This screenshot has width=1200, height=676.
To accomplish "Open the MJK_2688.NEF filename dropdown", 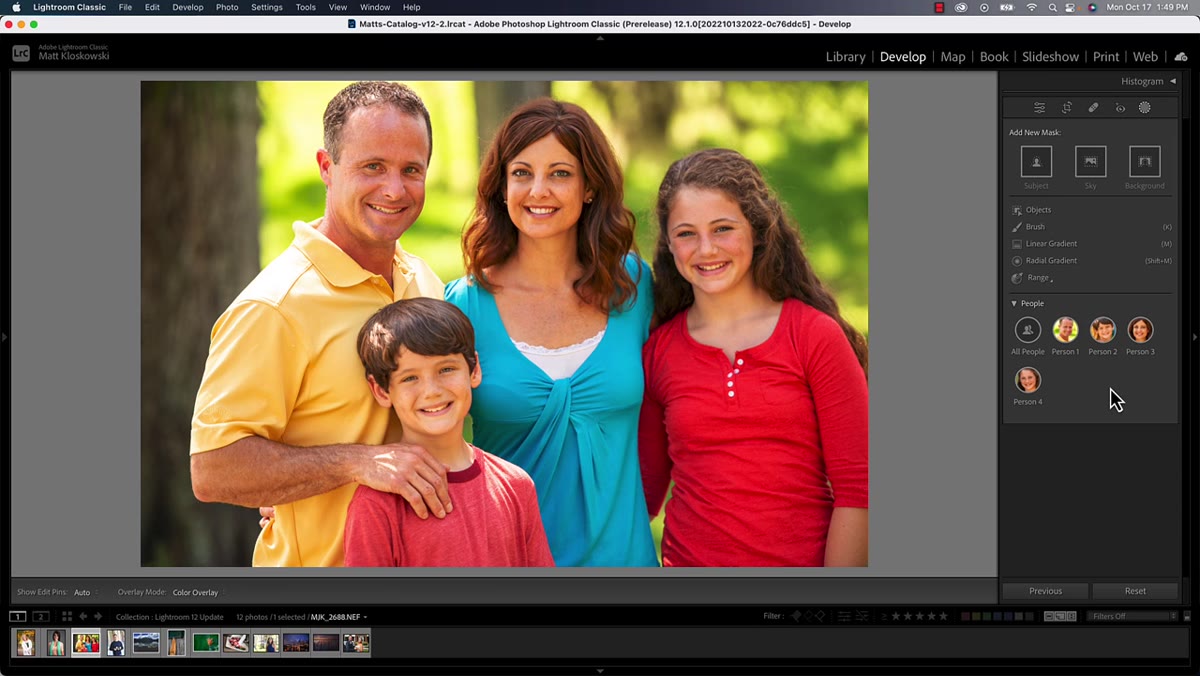I will click(339, 617).
